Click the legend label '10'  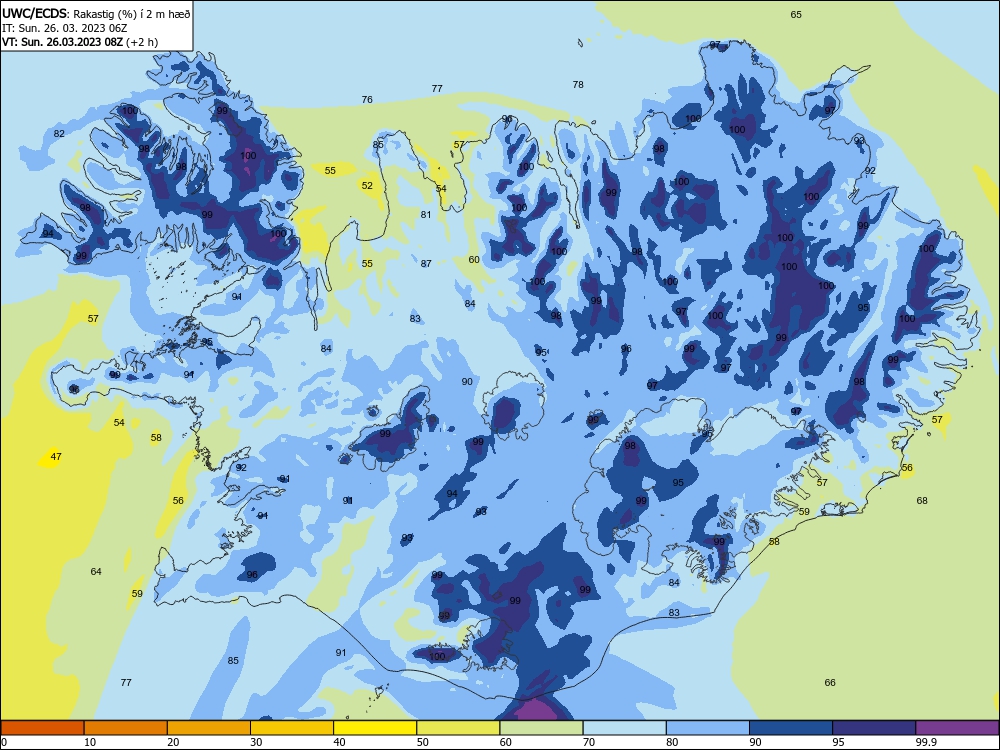point(90,742)
